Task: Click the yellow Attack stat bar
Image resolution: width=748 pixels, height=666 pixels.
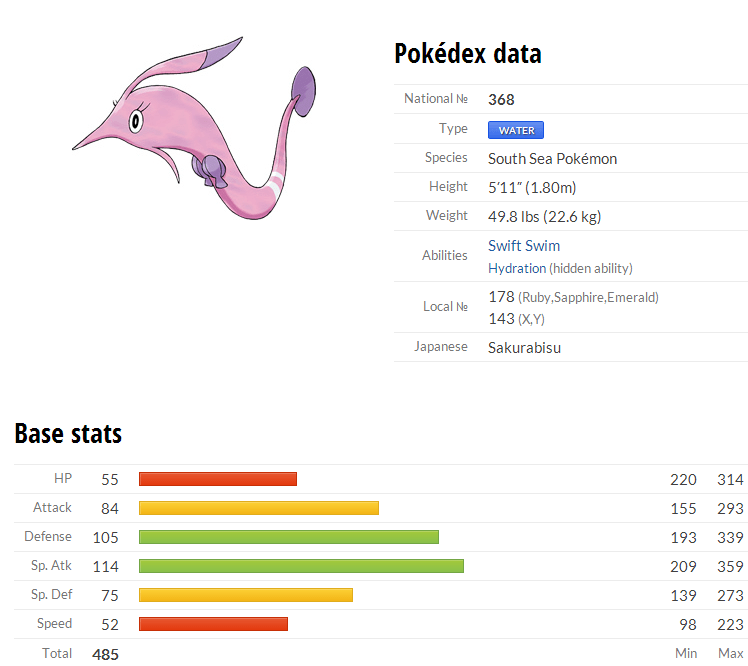Action: click(x=259, y=508)
